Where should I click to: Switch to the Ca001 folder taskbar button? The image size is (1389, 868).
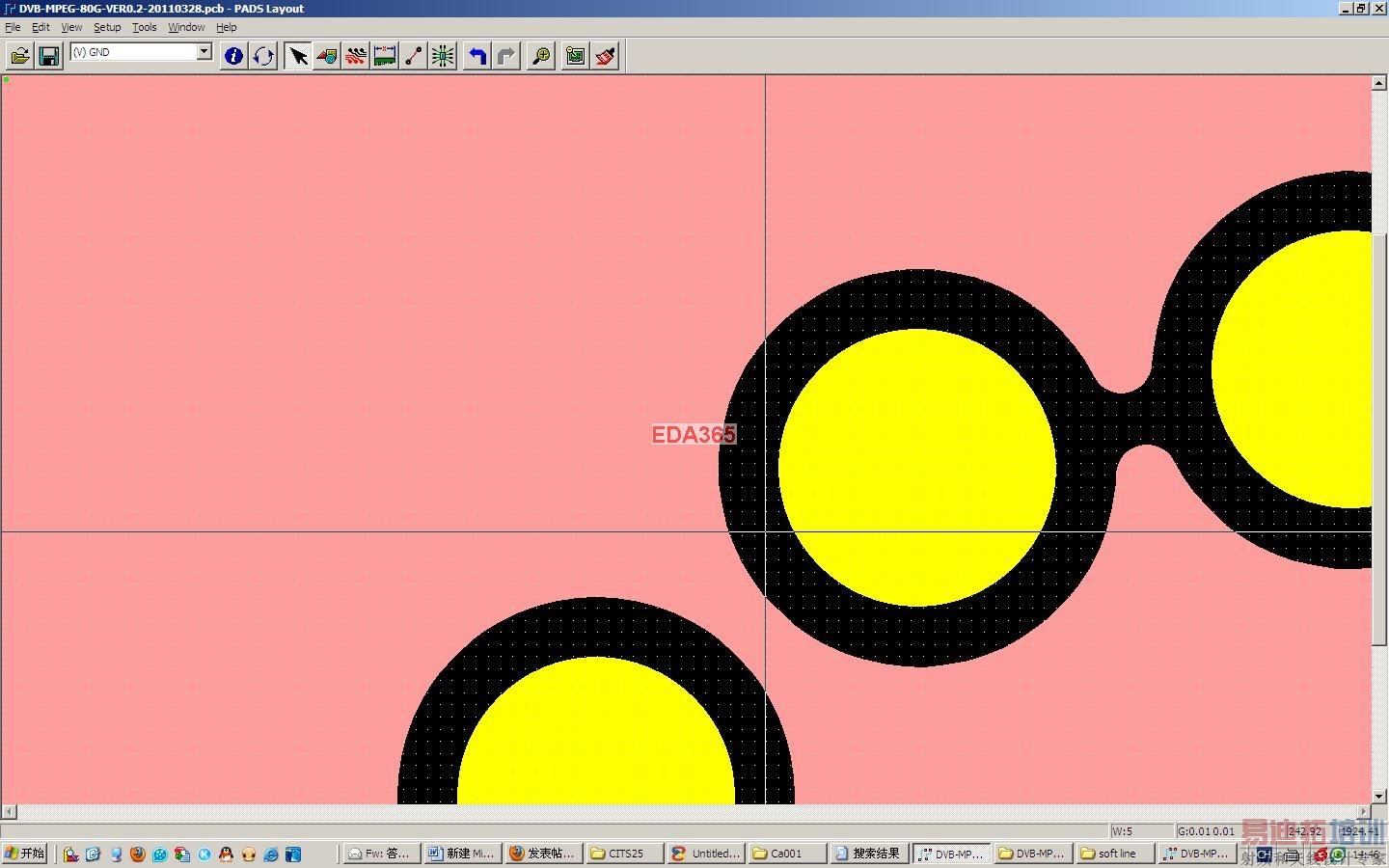(x=787, y=854)
